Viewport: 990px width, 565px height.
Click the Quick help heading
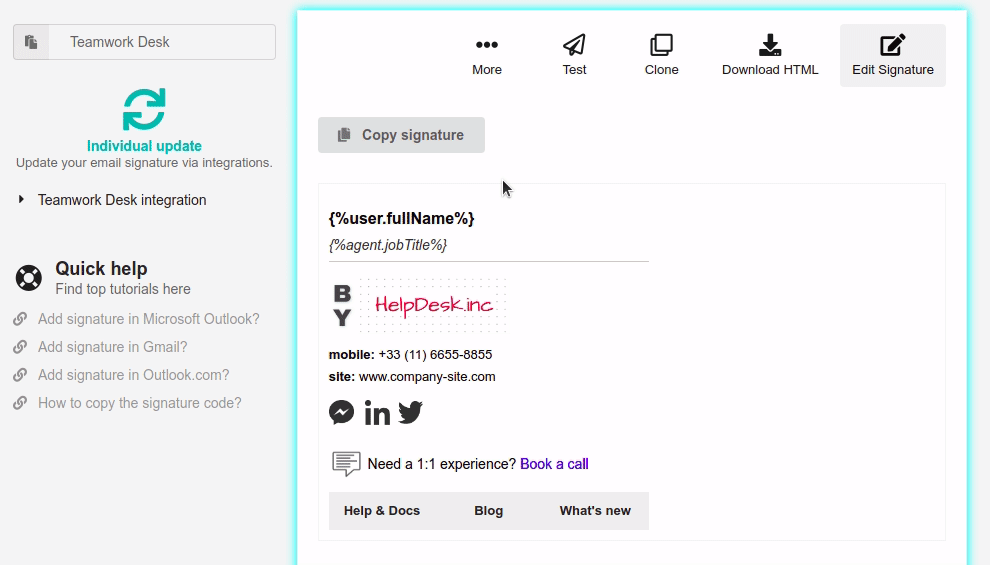[102, 268]
